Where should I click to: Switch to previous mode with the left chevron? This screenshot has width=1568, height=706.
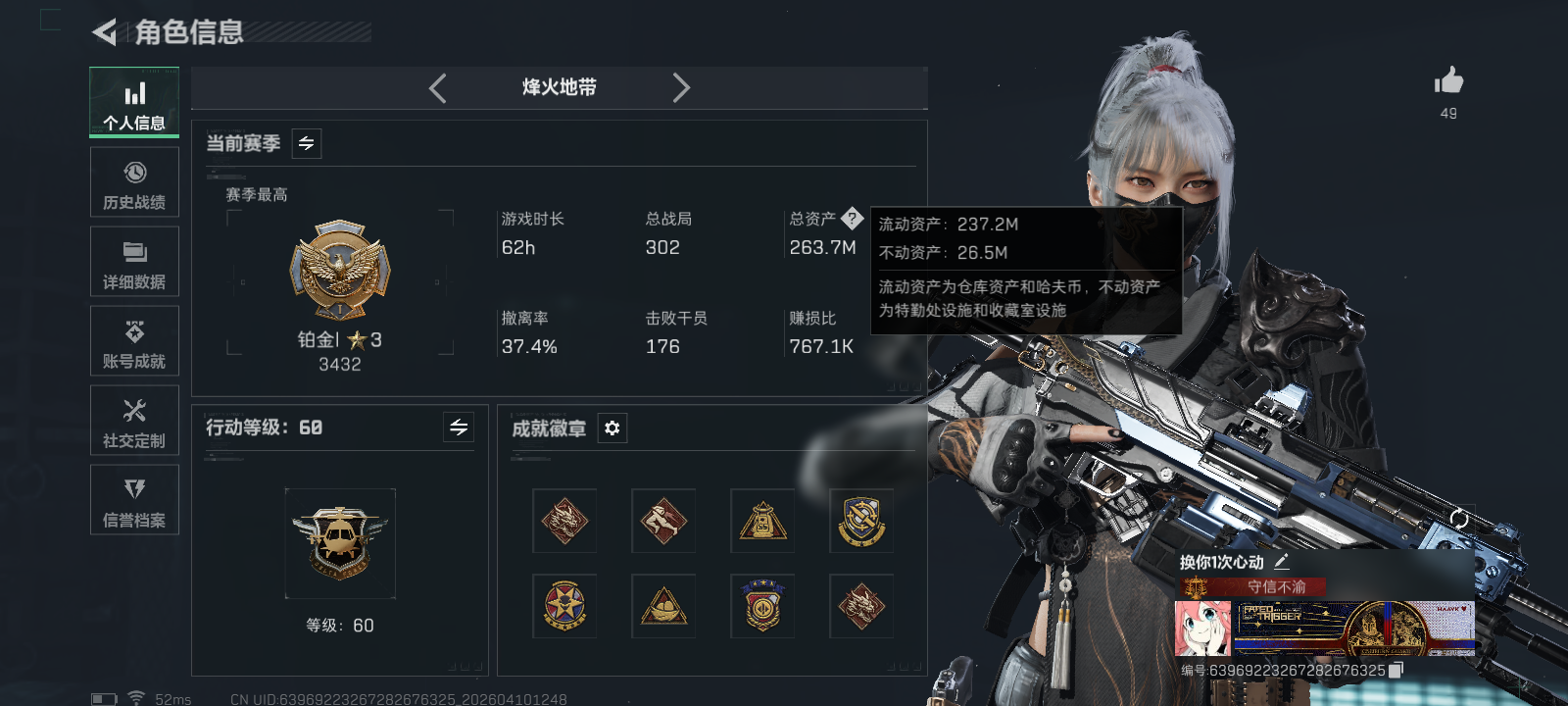tap(438, 88)
